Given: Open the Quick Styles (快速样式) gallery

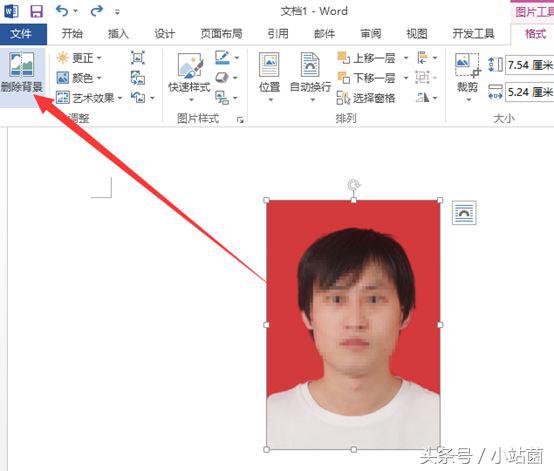Looking at the screenshot, I should tap(190, 77).
